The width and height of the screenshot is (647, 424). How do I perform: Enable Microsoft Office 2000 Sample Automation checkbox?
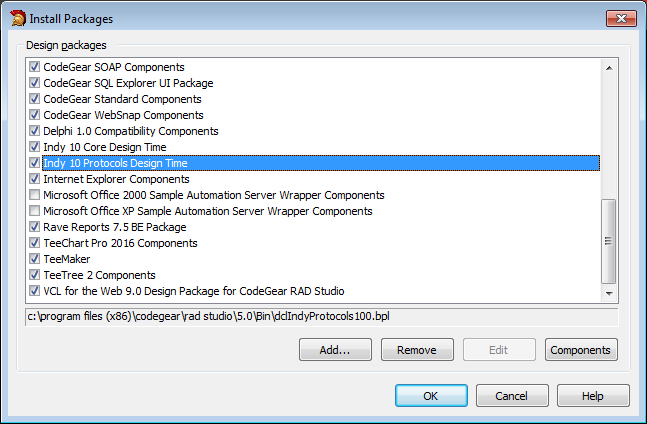35,195
